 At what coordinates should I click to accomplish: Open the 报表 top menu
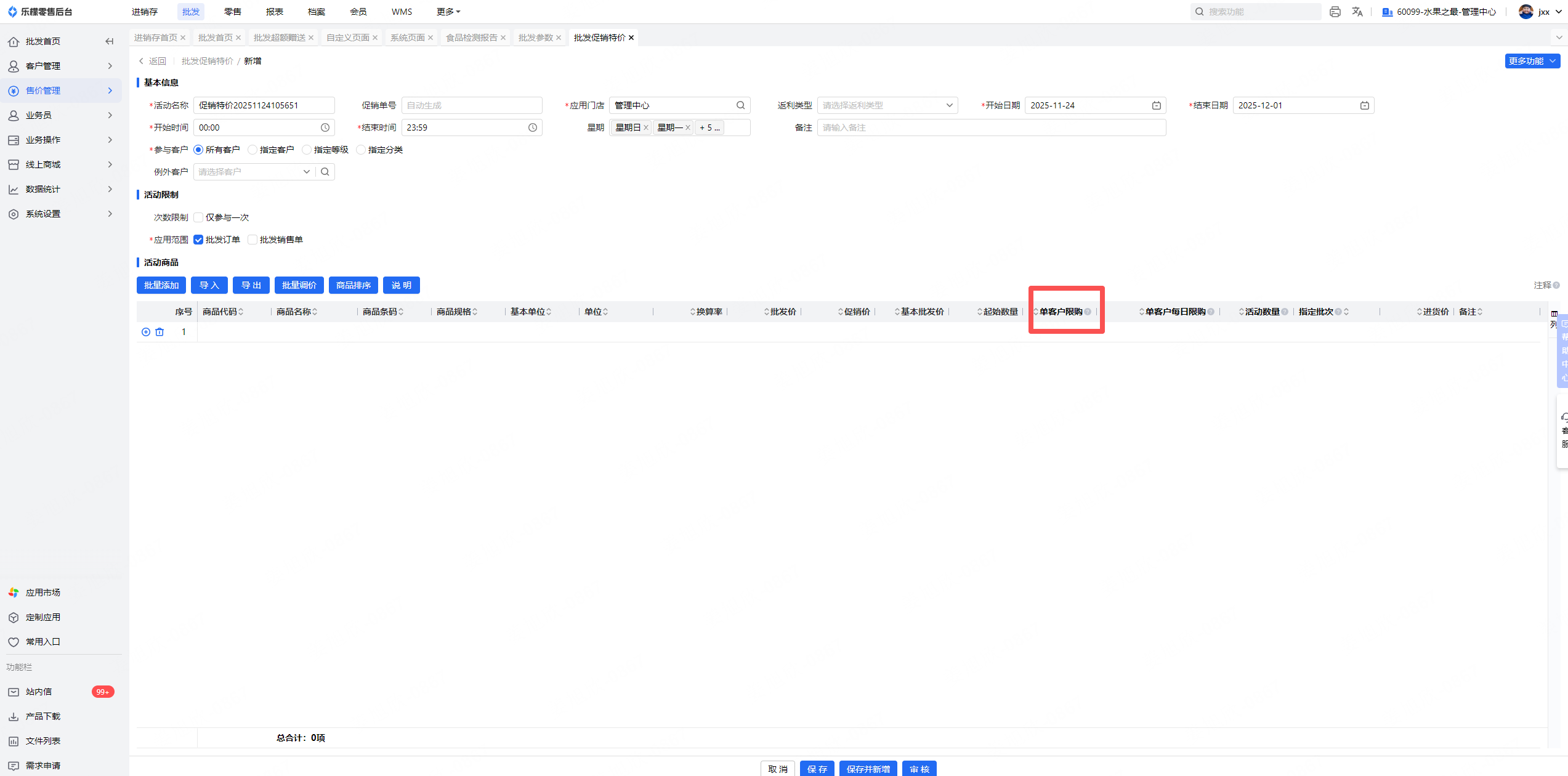click(x=274, y=12)
